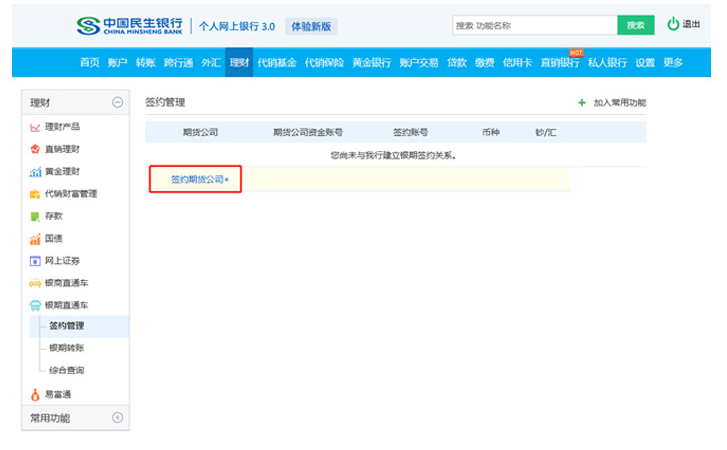The height and width of the screenshot is (450, 727).
Task: Click the 签约期货公司 link
Action: pos(197,180)
